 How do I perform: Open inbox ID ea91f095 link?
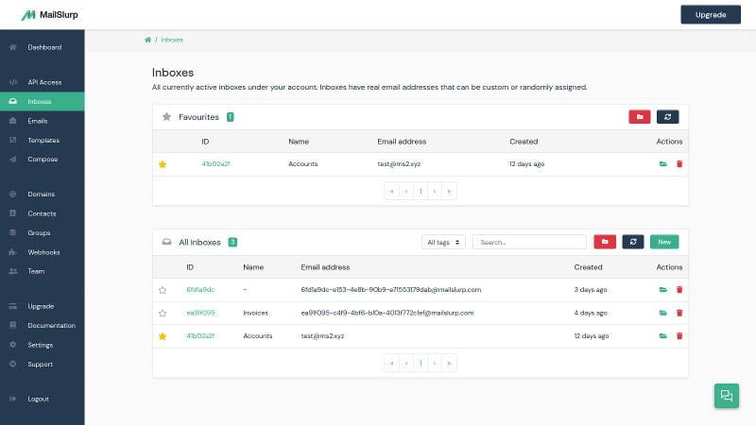200,313
